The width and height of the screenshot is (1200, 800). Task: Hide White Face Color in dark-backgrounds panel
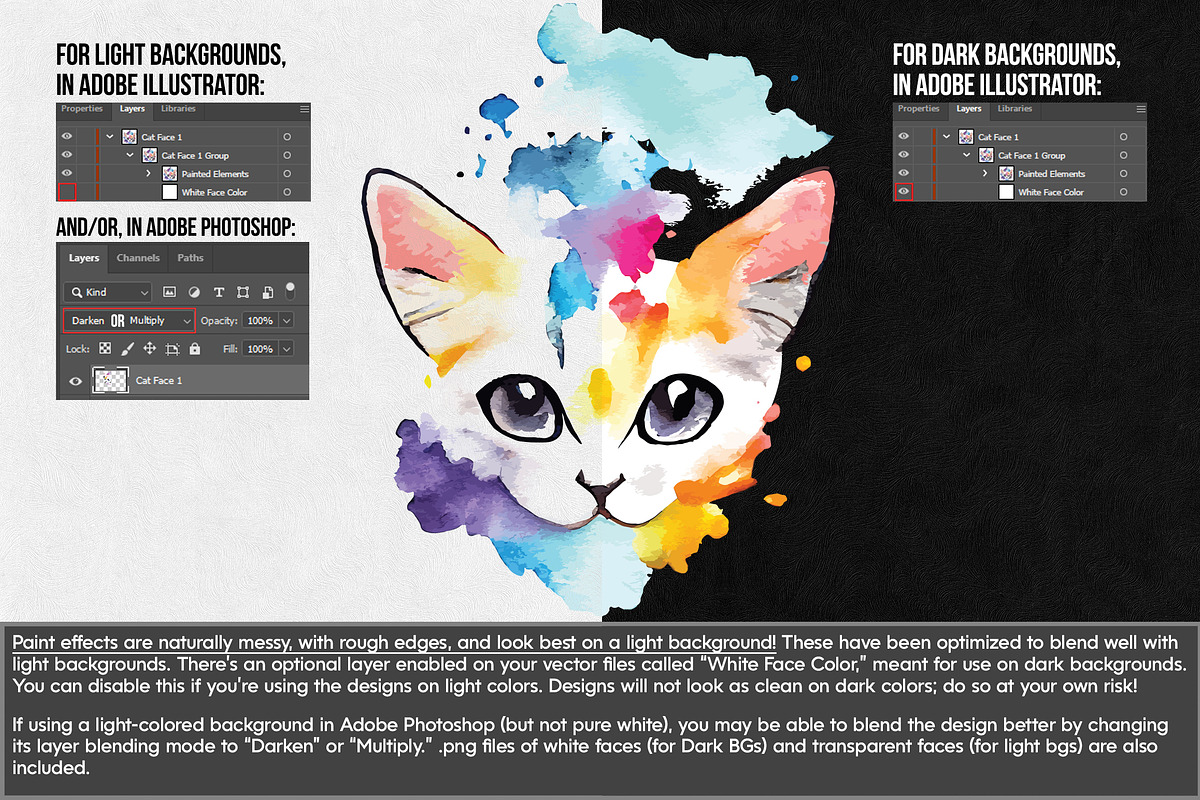(903, 192)
